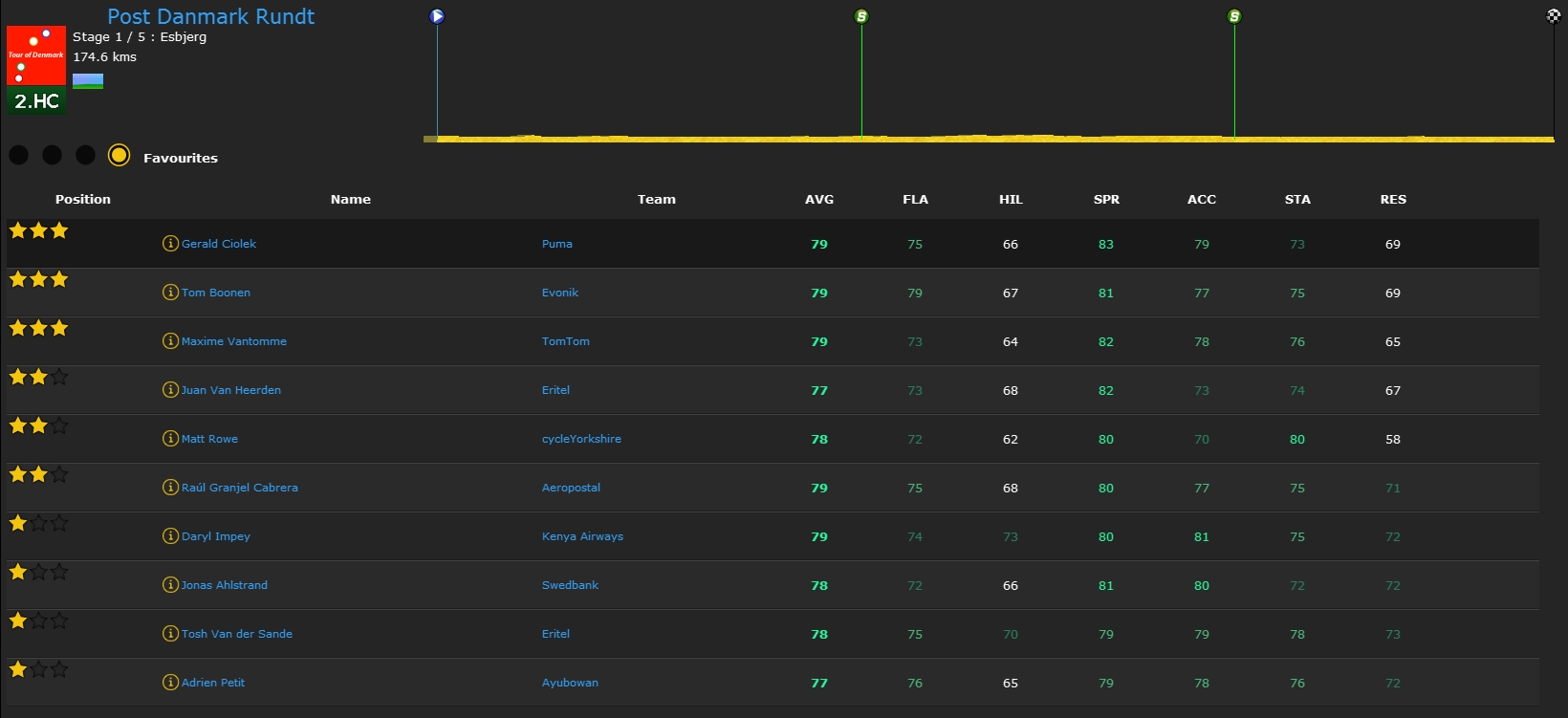Open Eritel team link in Juan Van Heerden row
Viewport: 1568px width, 718px height.
click(x=555, y=390)
